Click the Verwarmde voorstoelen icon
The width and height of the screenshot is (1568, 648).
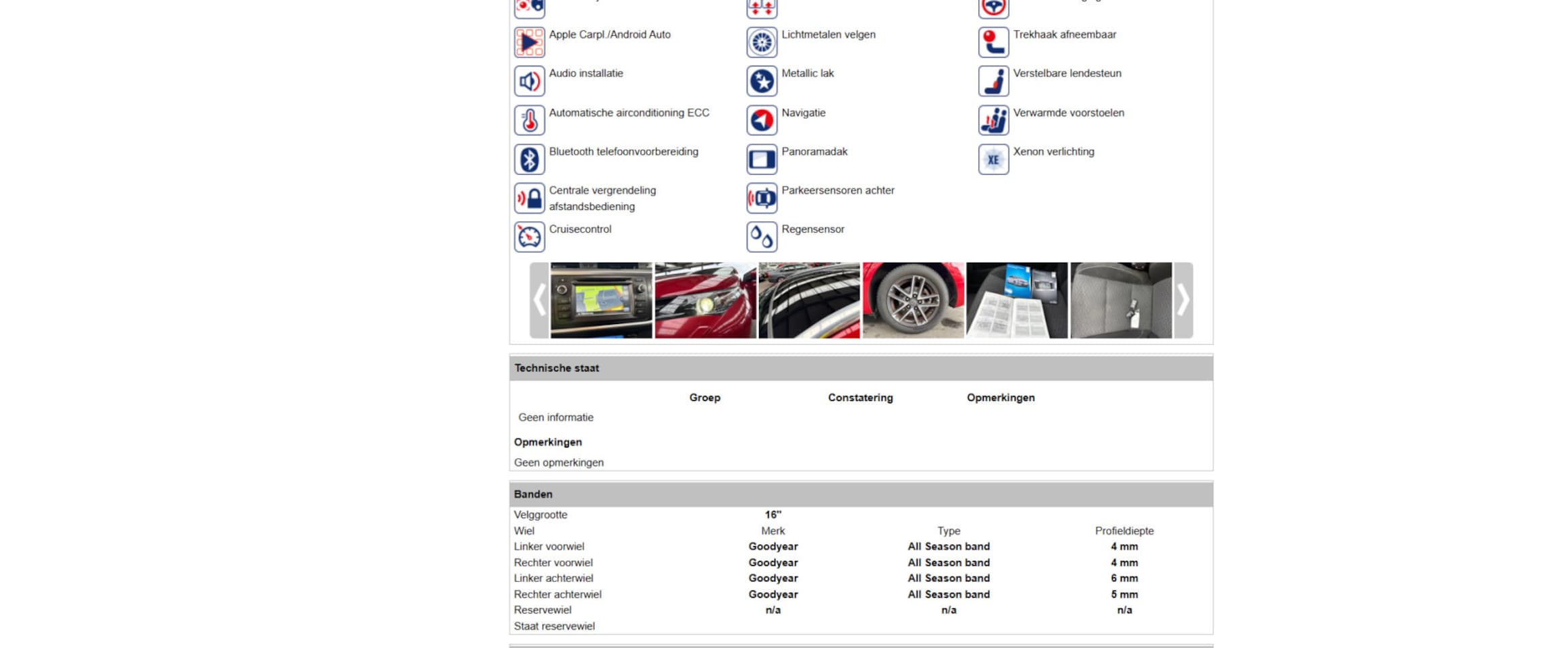(994, 120)
